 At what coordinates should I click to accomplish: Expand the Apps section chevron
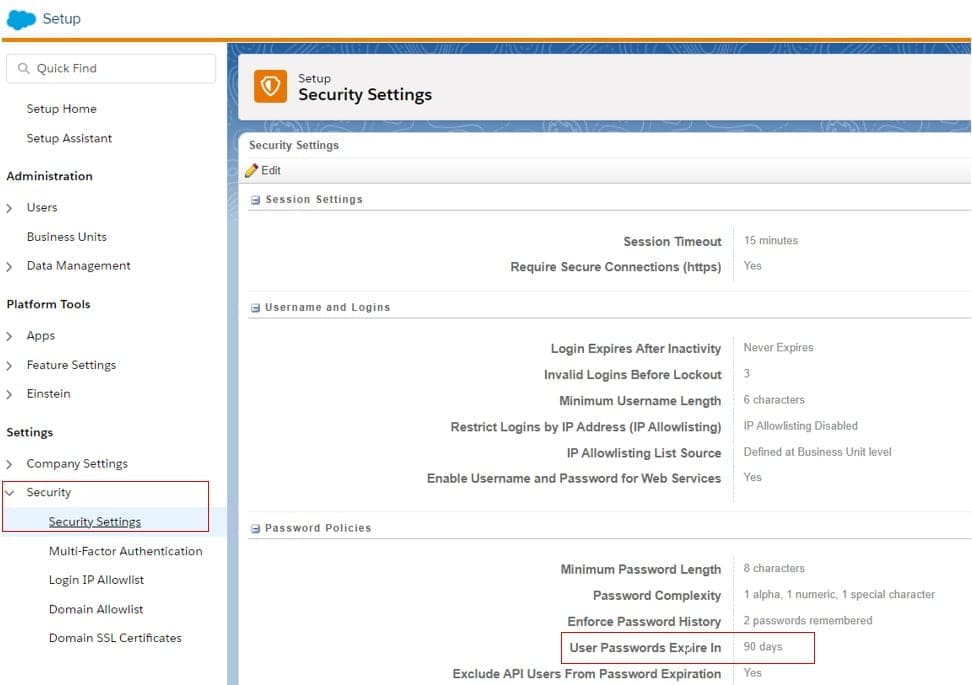[x=10, y=336]
